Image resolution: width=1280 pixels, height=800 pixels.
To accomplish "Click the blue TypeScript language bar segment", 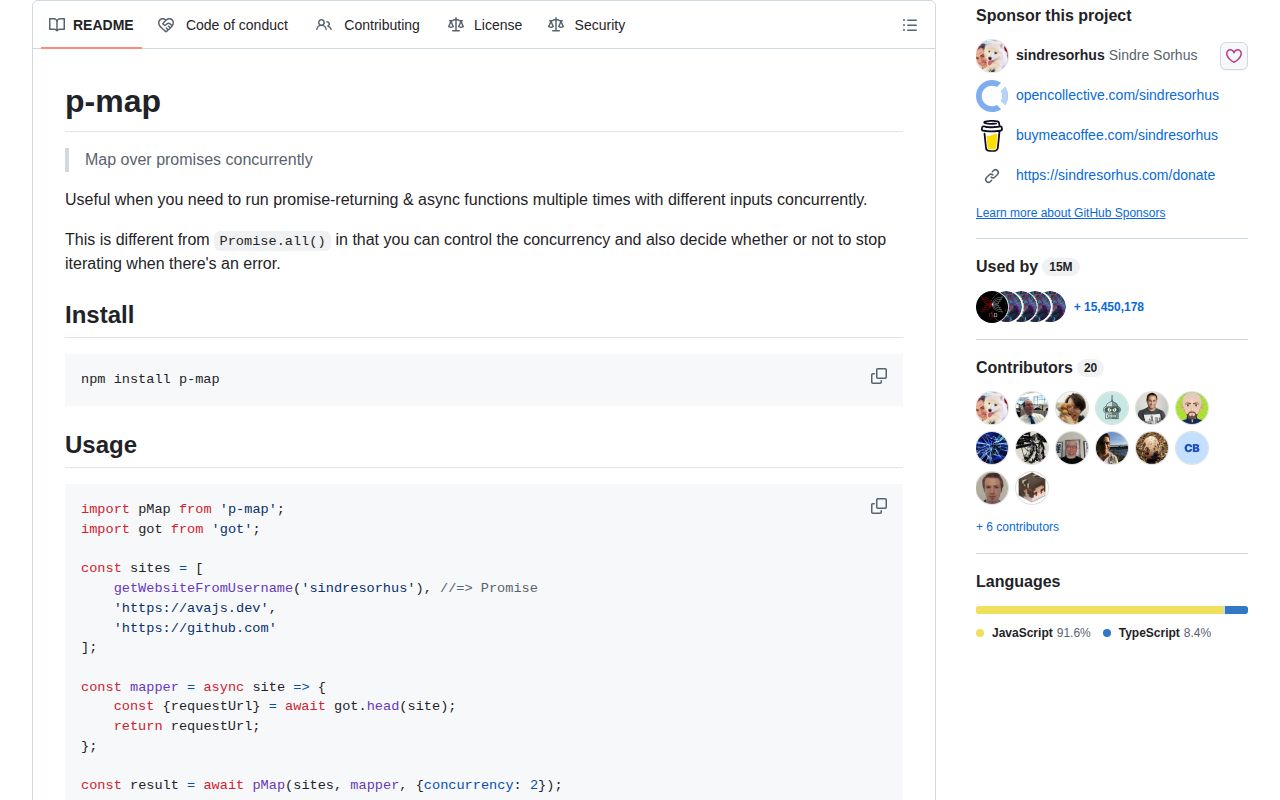I will tap(1237, 610).
